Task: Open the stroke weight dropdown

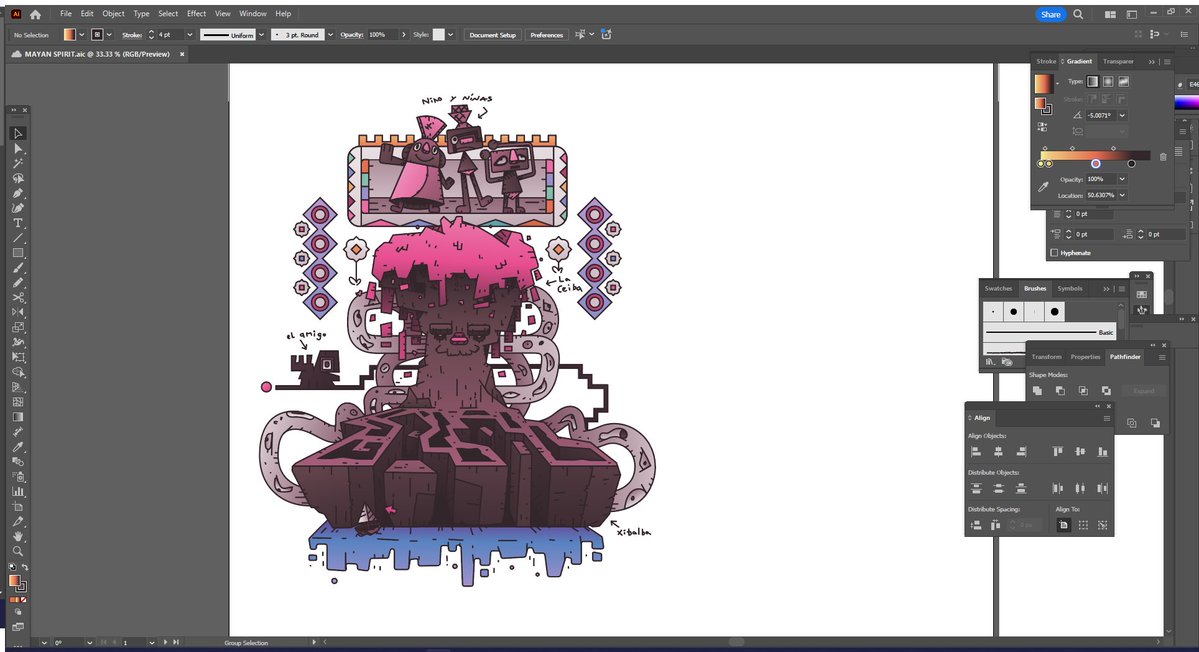Action: (190, 35)
